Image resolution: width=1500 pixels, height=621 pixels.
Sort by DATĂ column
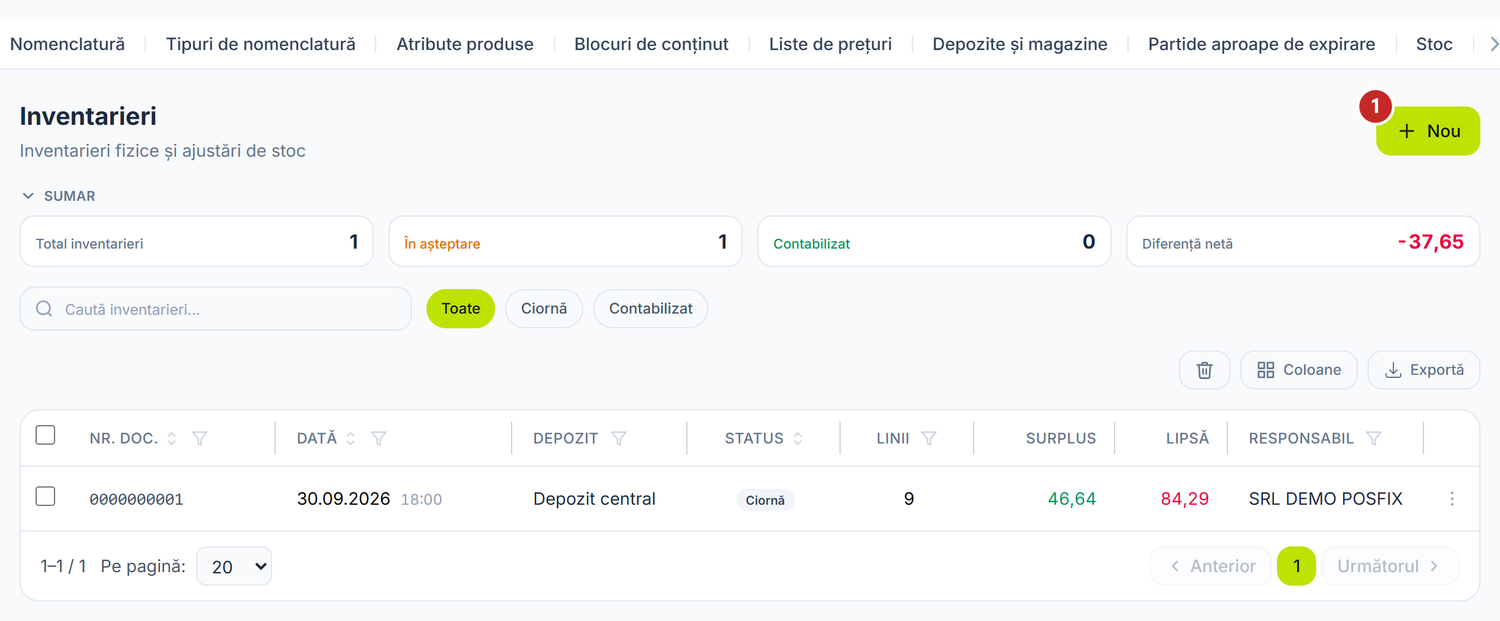point(350,438)
